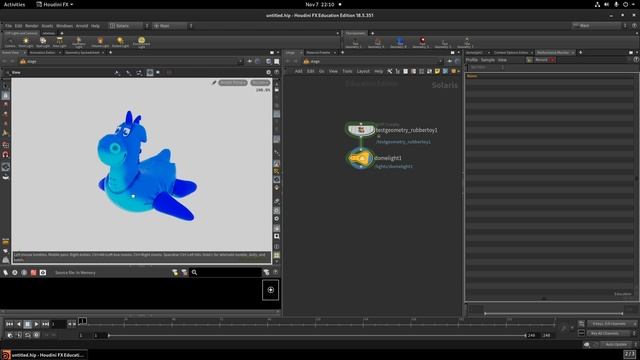Open viewport display options gear icon
The image size is (640, 360).
click(x=269, y=72)
